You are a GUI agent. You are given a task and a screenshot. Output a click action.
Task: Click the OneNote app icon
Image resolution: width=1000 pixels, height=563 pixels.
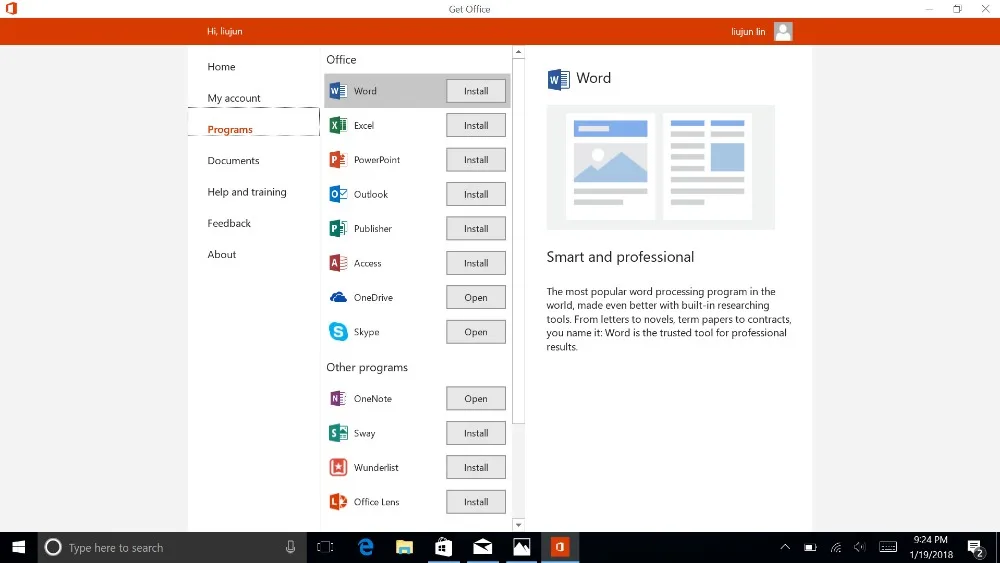pos(338,398)
